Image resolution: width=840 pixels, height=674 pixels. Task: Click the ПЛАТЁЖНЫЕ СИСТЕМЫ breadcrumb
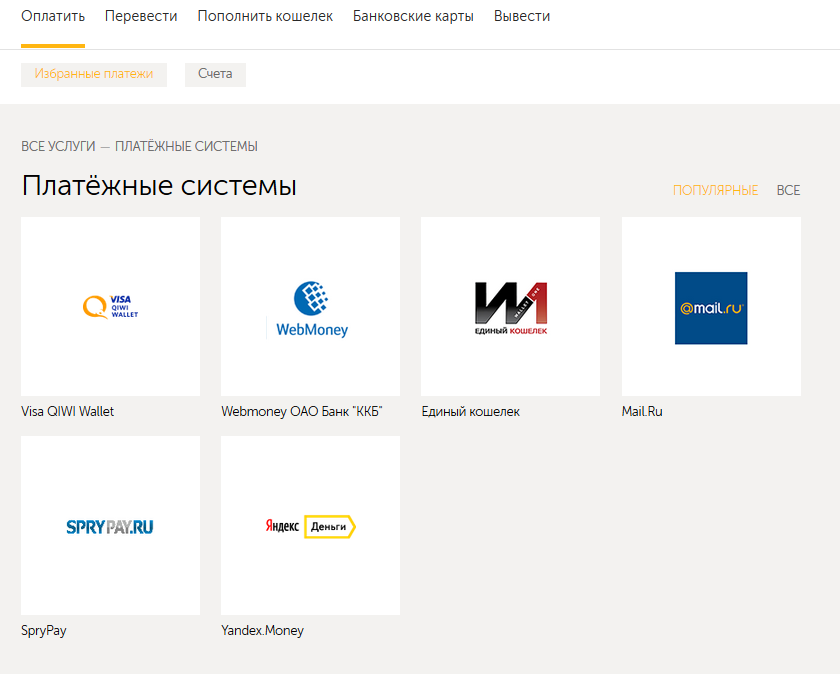pyautogui.click(x=186, y=146)
